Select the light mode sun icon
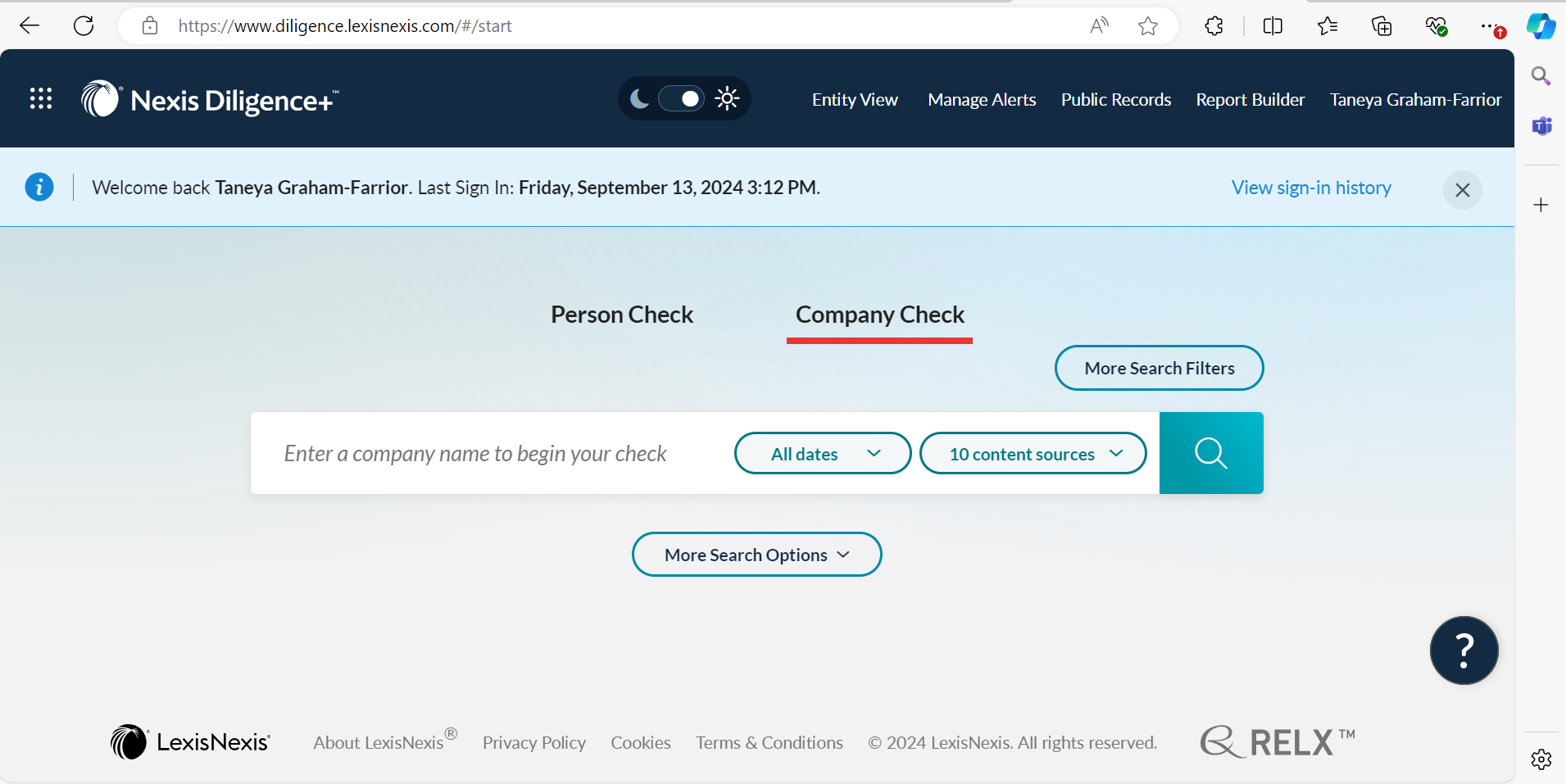The width and height of the screenshot is (1566, 784). coord(727,99)
